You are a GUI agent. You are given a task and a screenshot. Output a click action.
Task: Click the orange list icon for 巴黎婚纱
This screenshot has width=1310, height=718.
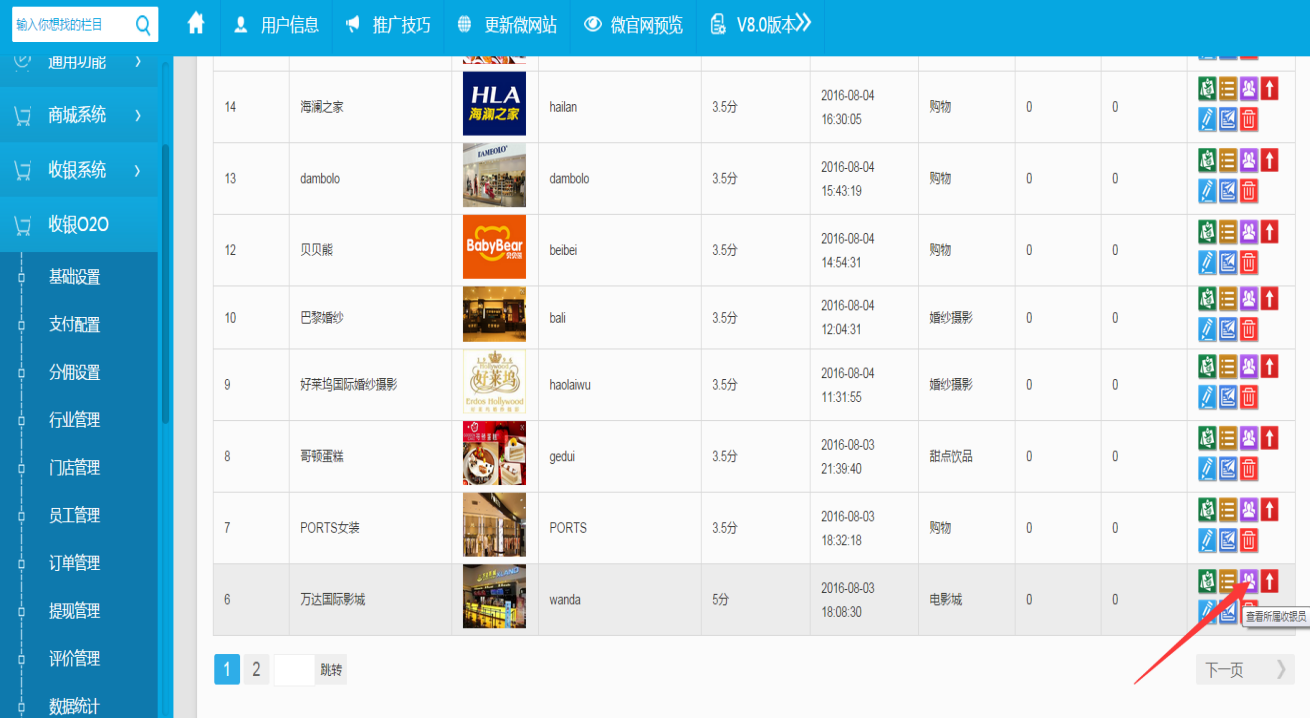[x=1228, y=298]
